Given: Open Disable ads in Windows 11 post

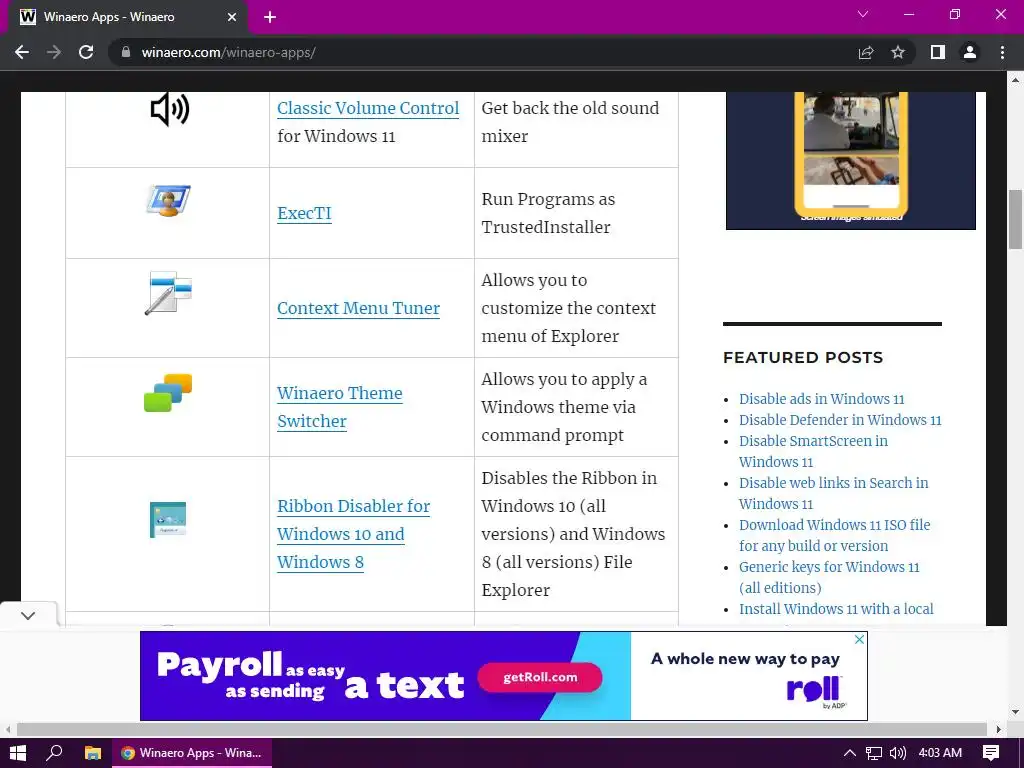Looking at the screenshot, I should (822, 399).
